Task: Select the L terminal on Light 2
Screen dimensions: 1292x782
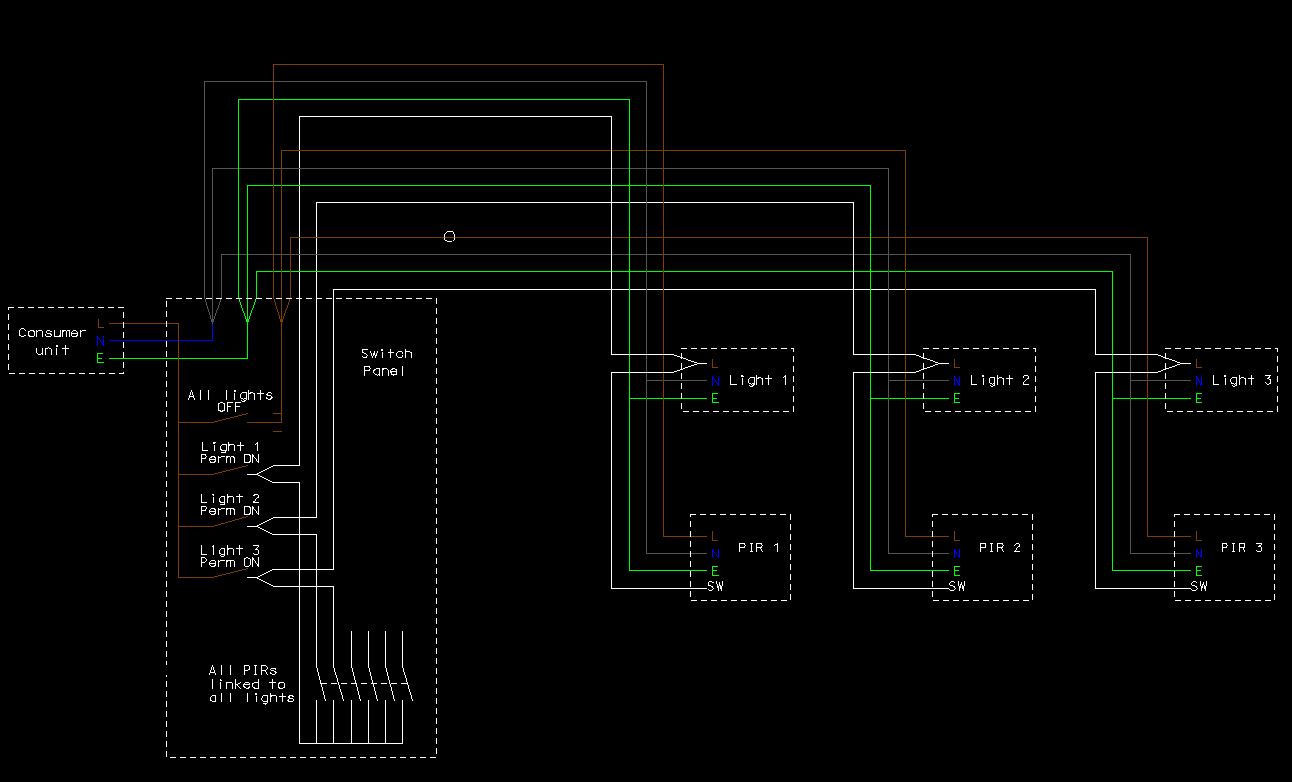Action: point(956,363)
